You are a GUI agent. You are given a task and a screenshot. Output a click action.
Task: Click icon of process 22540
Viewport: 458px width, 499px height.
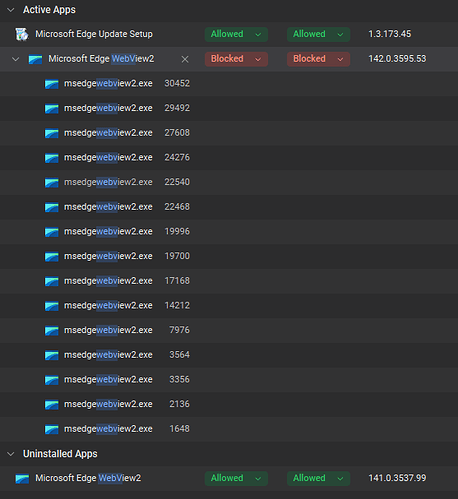52,183
